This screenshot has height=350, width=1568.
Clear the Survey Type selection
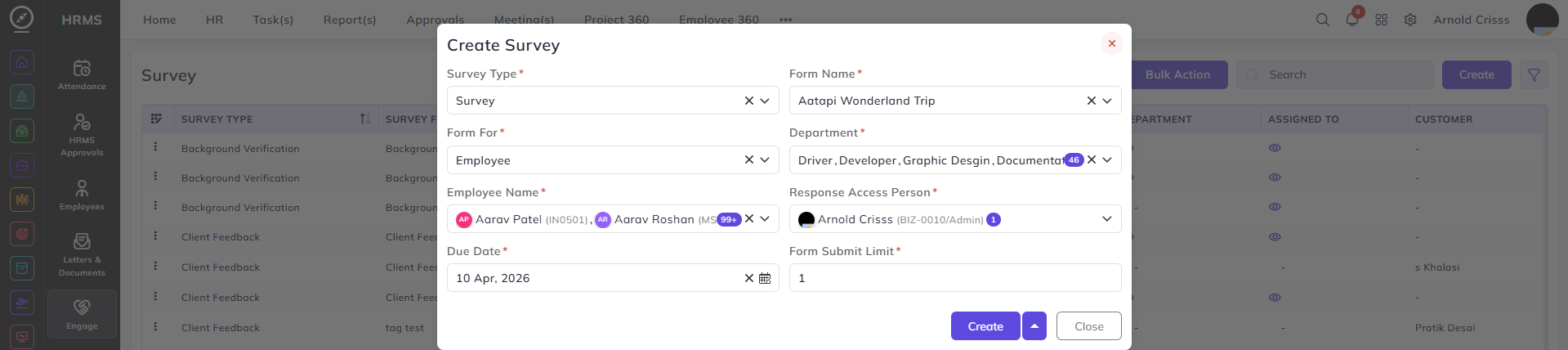[748, 101]
